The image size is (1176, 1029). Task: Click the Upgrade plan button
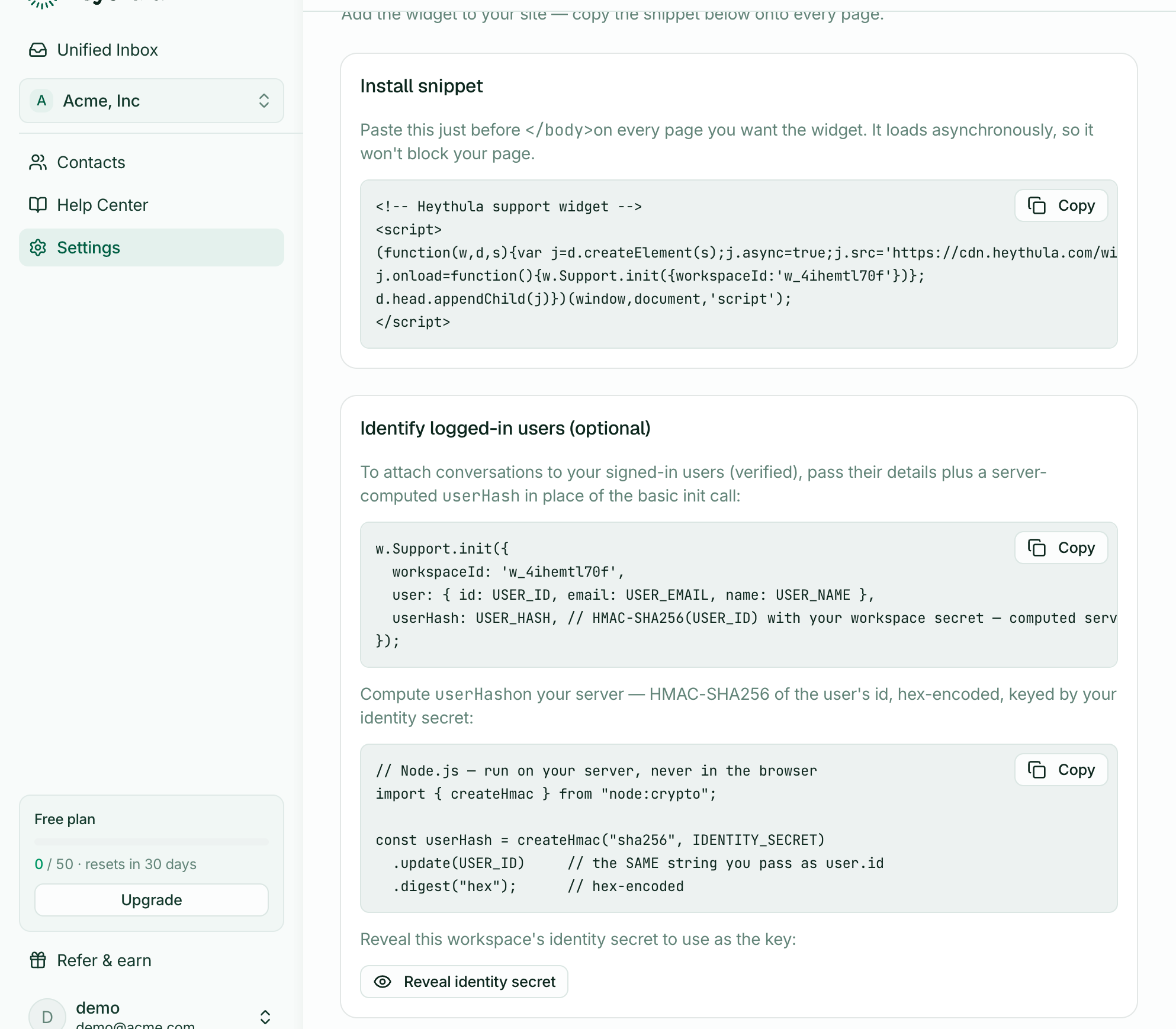[152, 900]
